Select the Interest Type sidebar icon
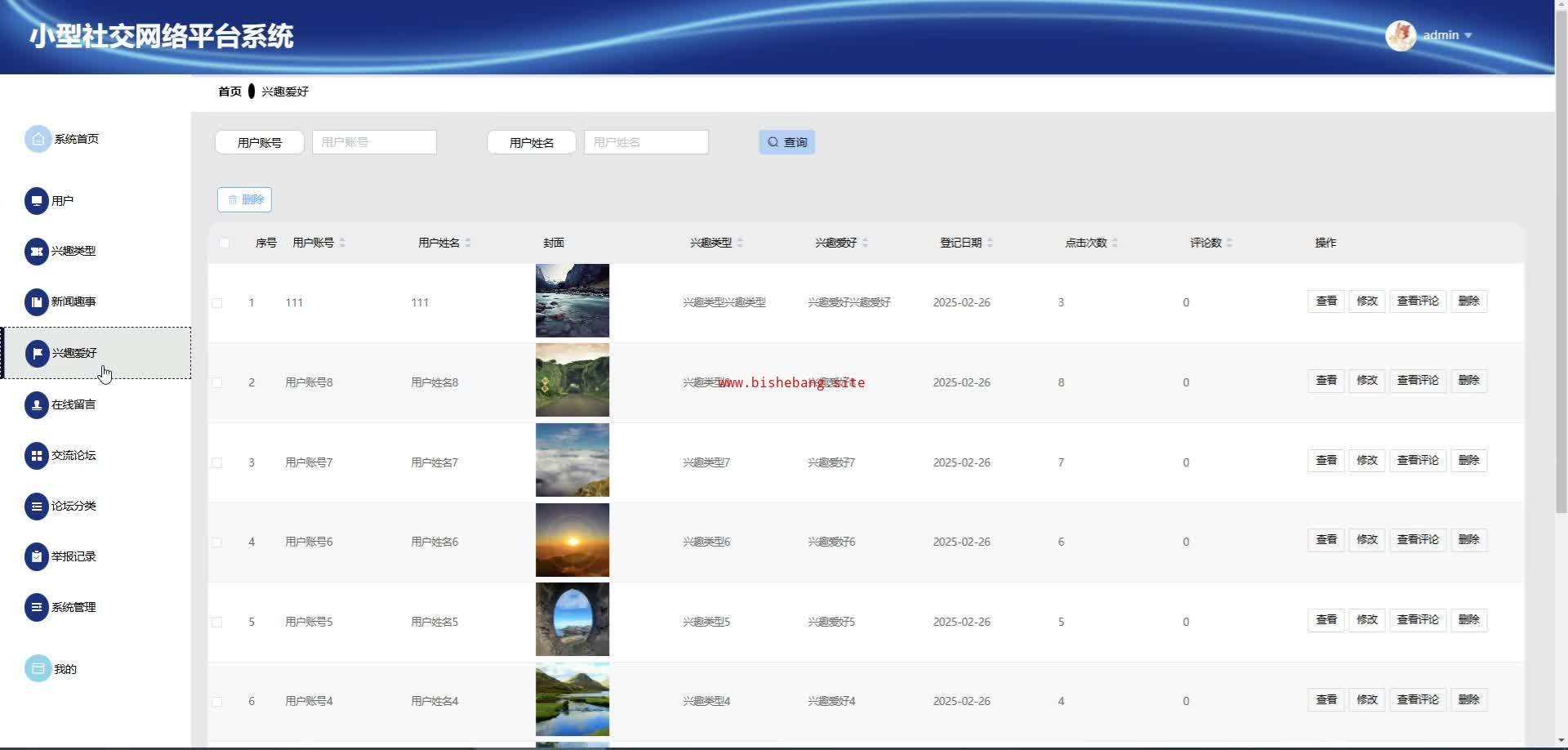Image resolution: width=1568 pixels, height=750 pixels. 37,252
